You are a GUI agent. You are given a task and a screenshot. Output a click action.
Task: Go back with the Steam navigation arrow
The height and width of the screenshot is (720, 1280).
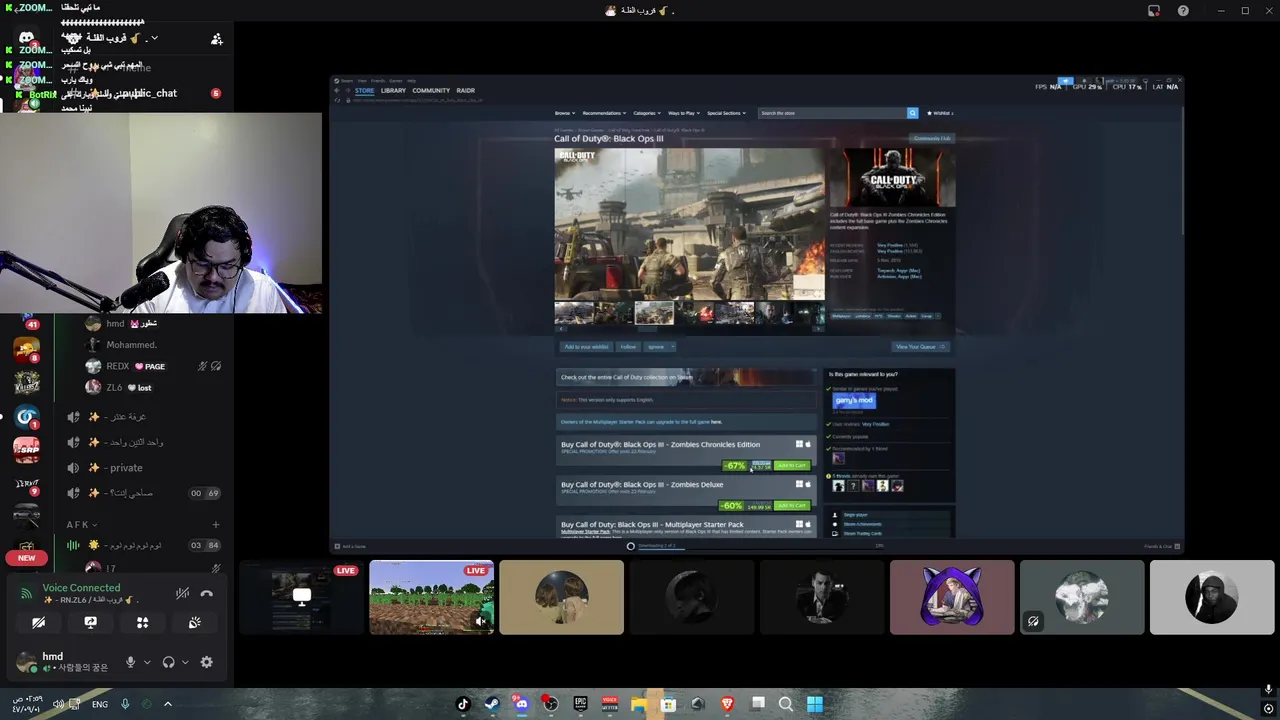337,90
